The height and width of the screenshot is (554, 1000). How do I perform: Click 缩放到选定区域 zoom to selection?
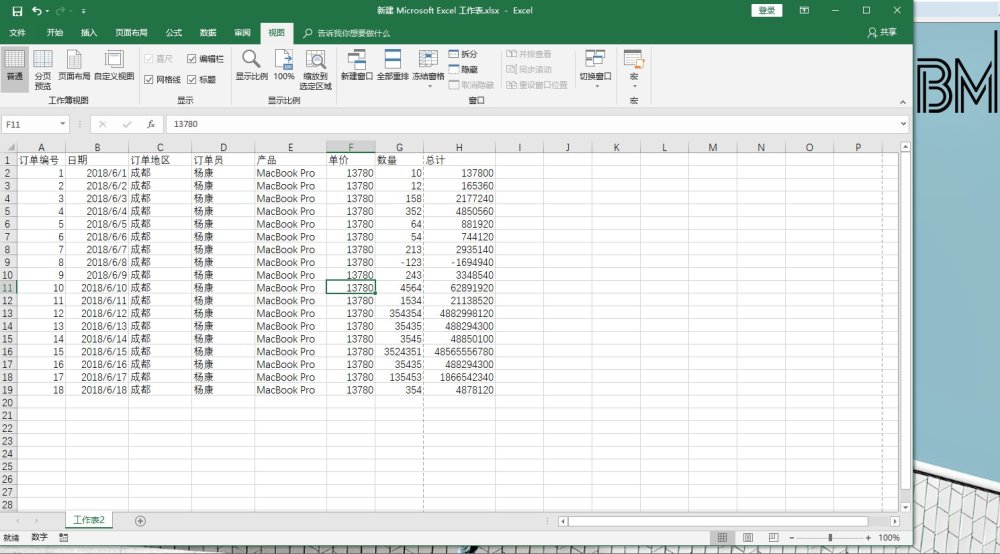[316, 68]
